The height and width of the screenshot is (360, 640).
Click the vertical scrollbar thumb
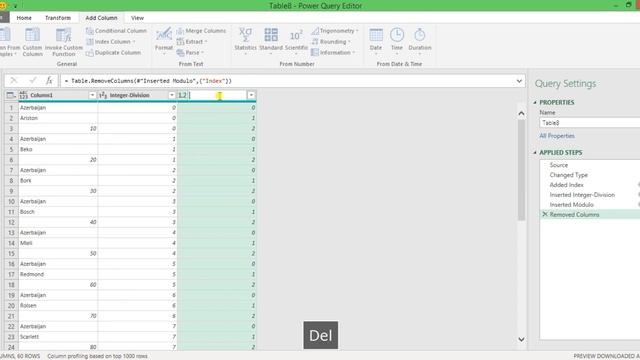(521, 170)
